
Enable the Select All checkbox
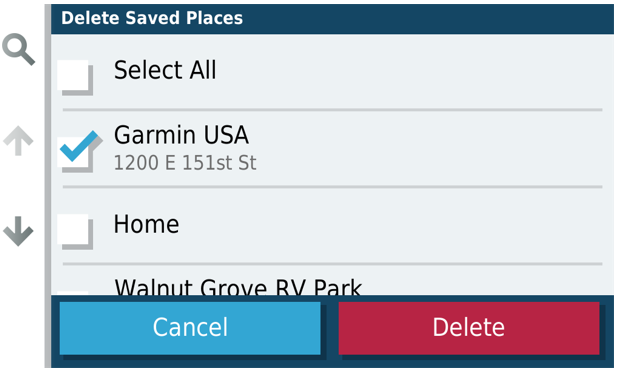tap(75, 78)
